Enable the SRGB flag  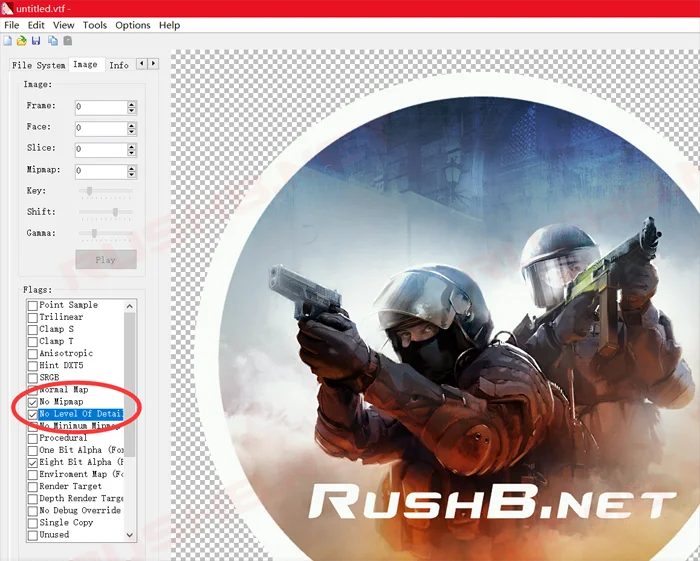point(33,378)
